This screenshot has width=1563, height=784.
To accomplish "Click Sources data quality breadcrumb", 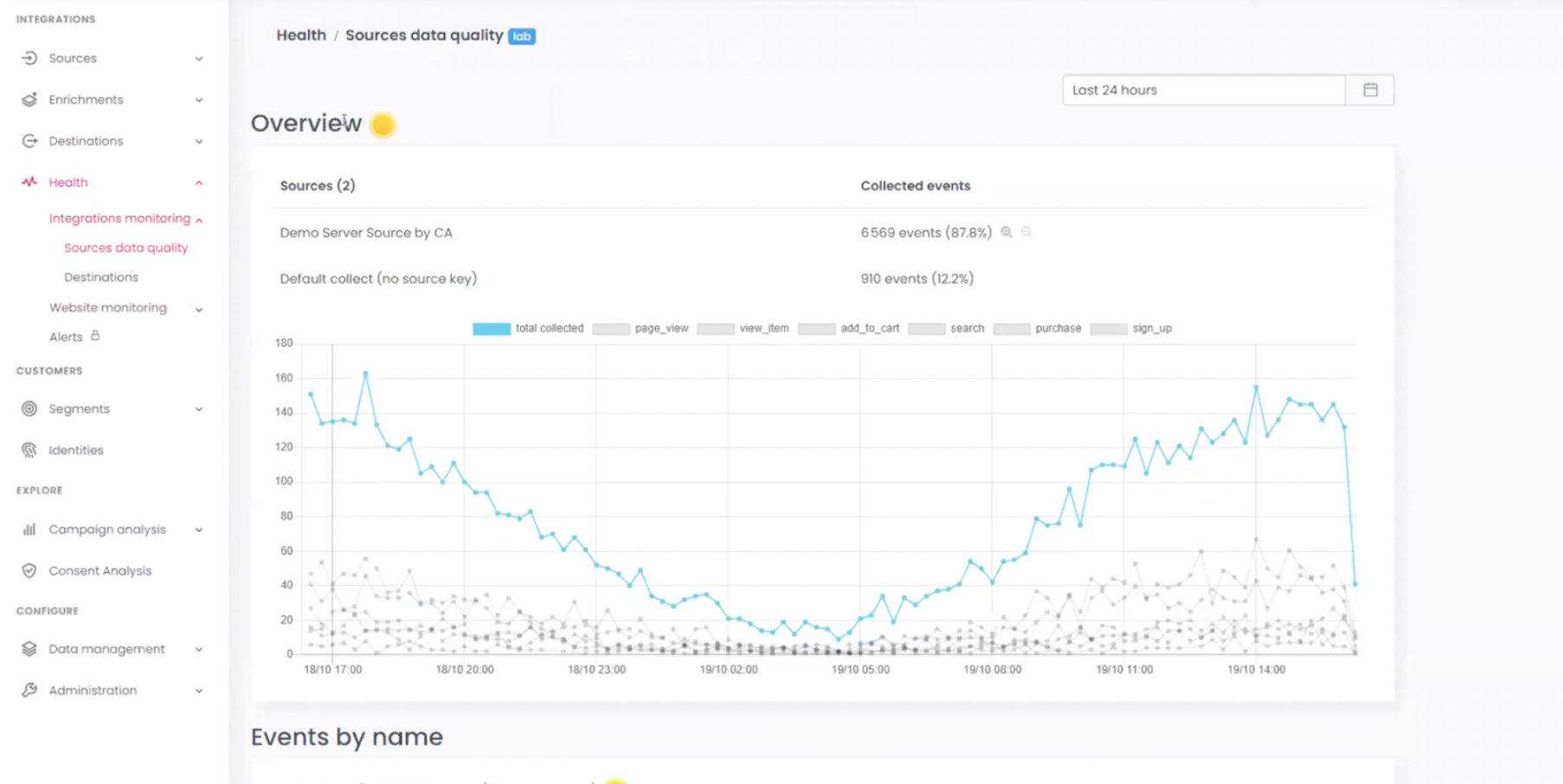I will click(x=424, y=35).
